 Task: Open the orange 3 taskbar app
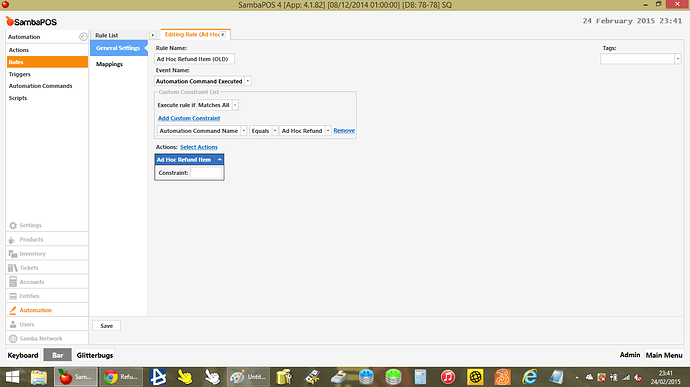coord(502,377)
